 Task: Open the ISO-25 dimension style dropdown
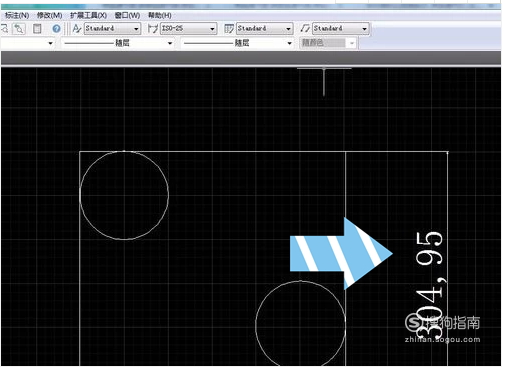[188, 29]
